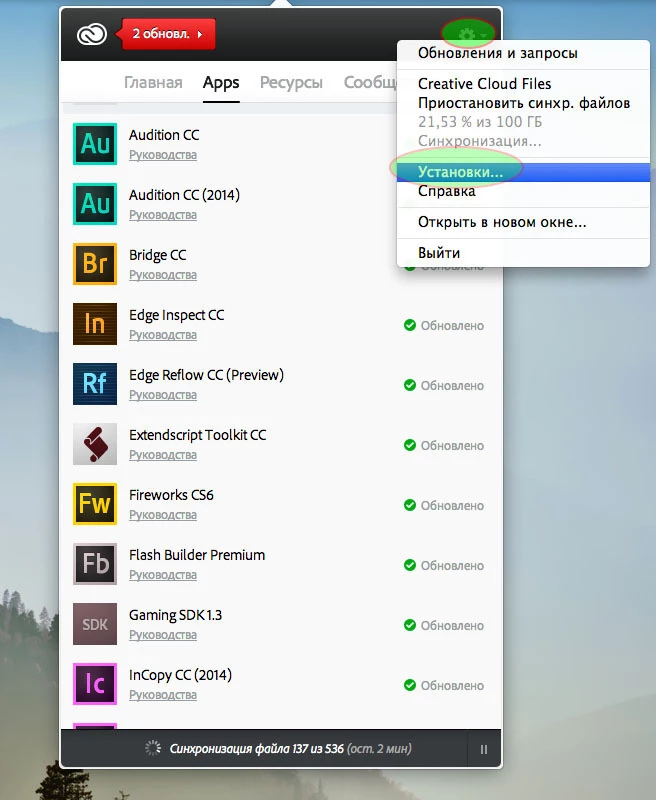Click the Edge Reflow Rf icon
The height and width of the screenshot is (800, 656).
tap(95, 384)
